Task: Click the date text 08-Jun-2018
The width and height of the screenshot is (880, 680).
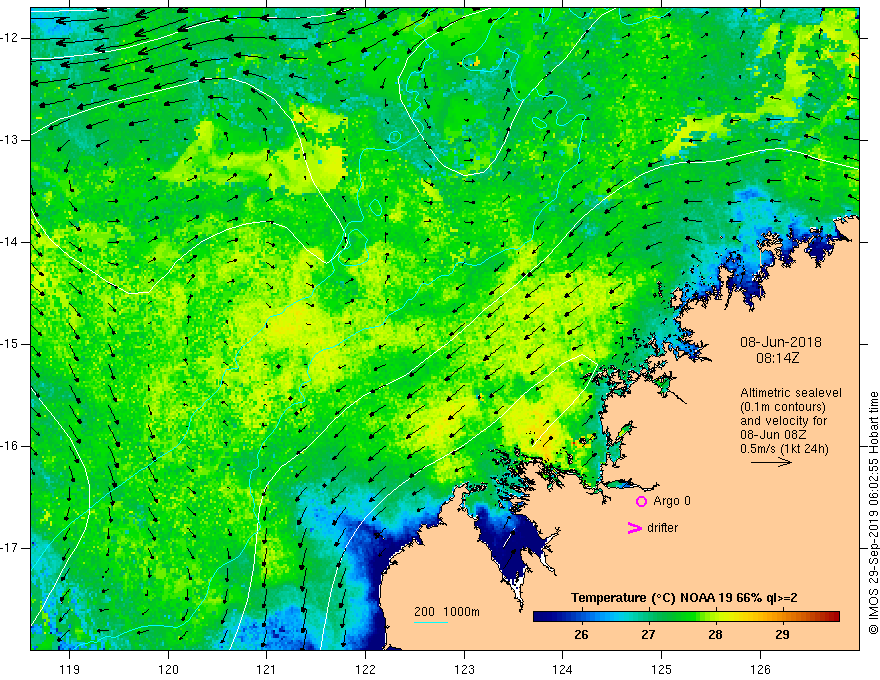Action: 781,342
